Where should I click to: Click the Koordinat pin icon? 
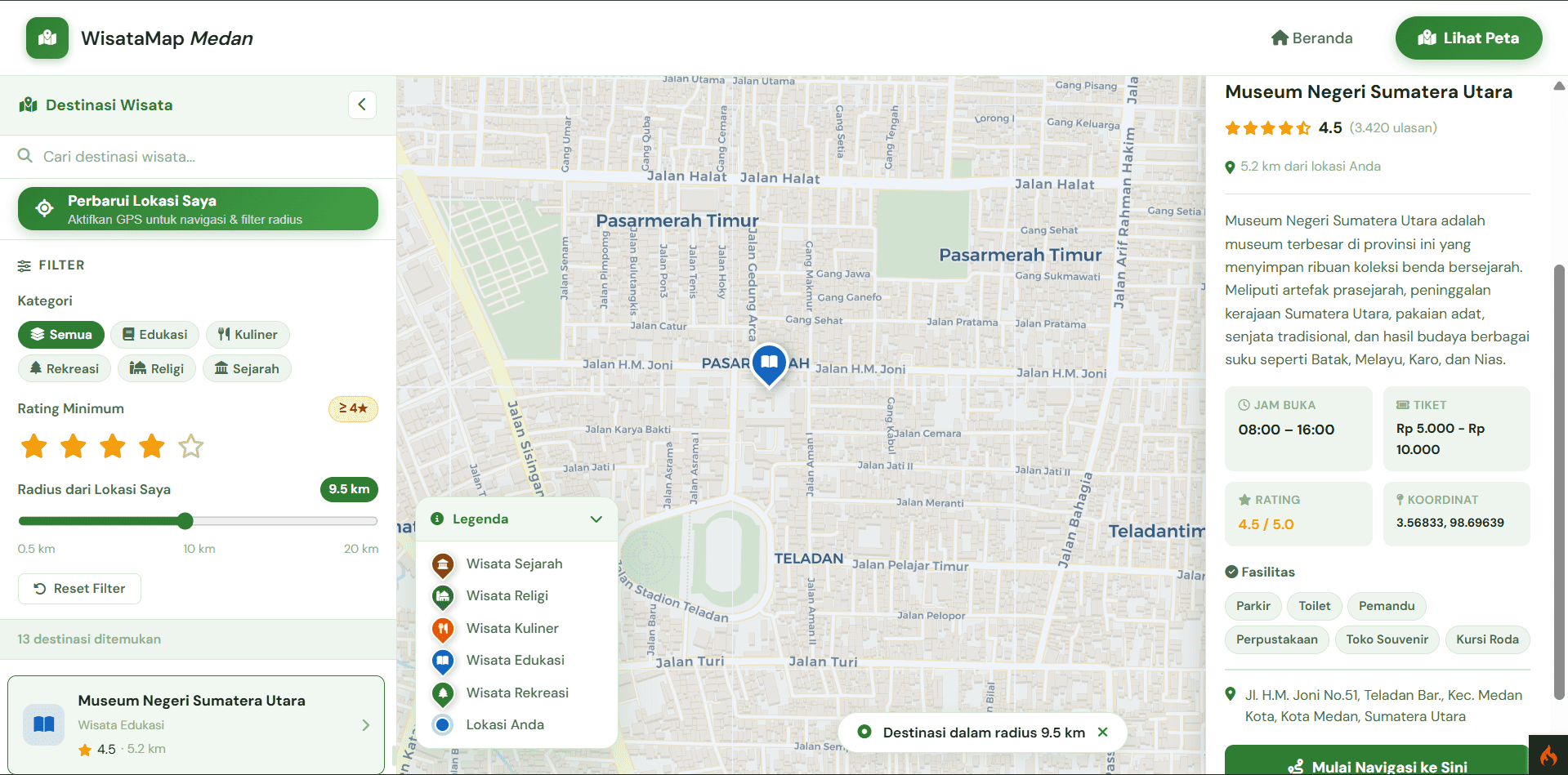tap(1400, 500)
